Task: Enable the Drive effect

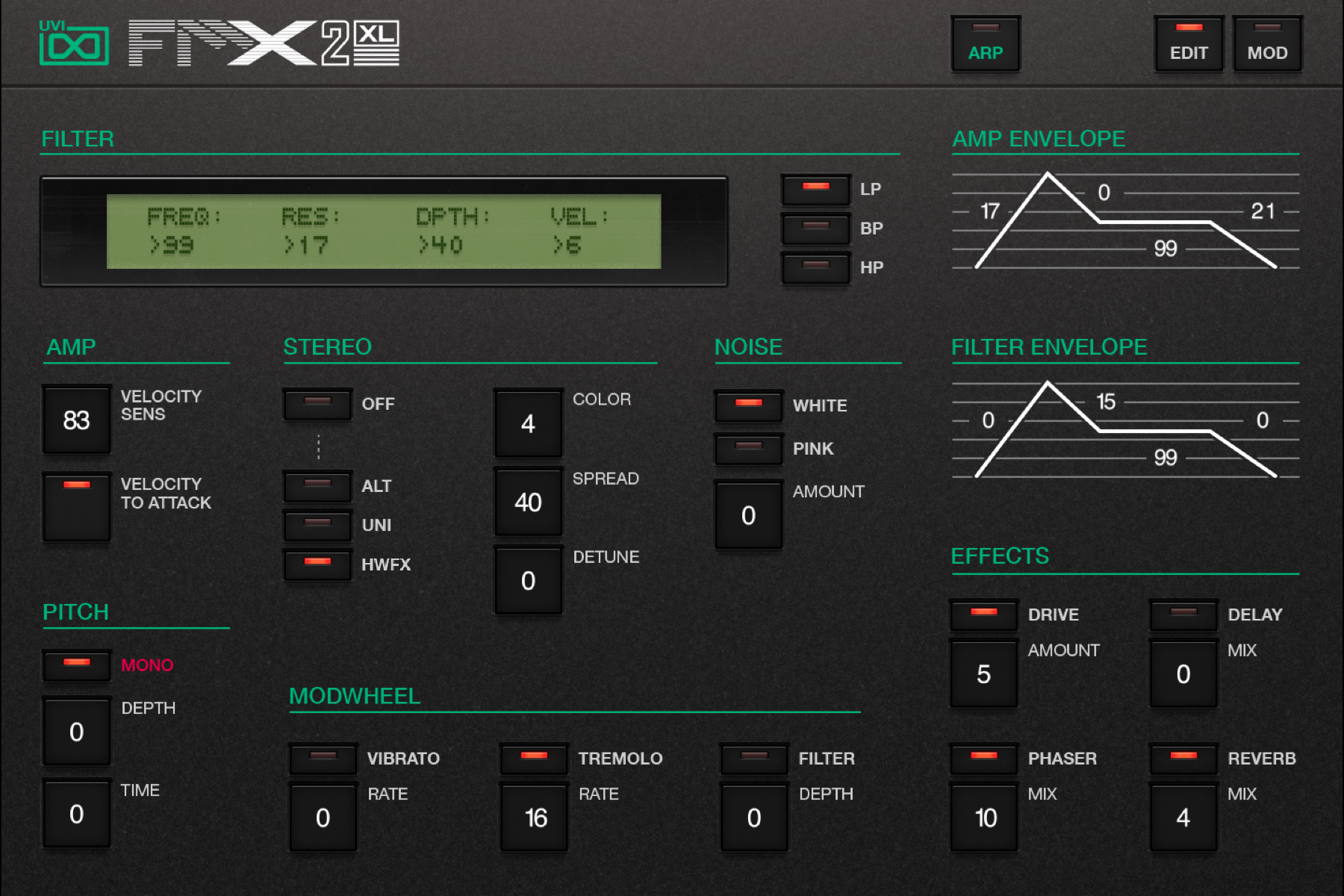Action: pyautogui.click(x=983, y=615)
